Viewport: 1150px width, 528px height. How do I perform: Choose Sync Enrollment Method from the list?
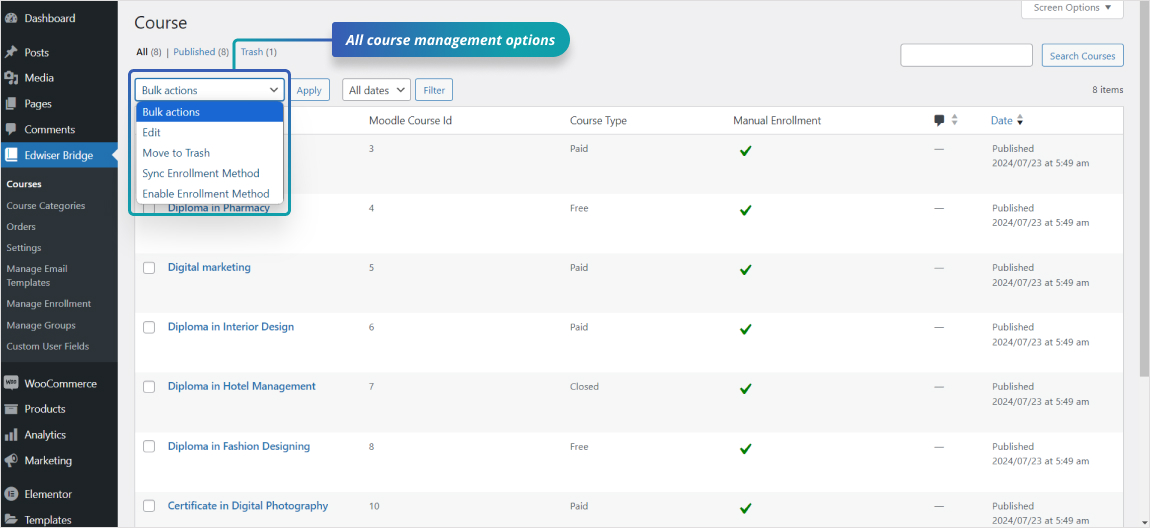pos(201,173)
